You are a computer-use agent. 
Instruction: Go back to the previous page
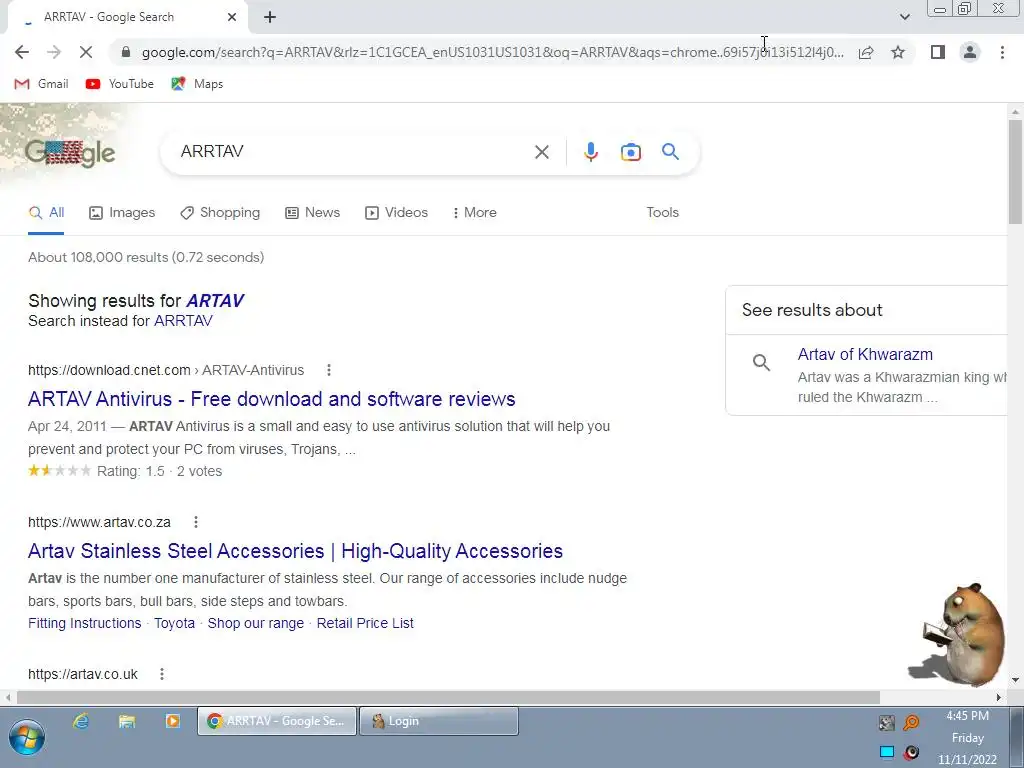click(x=22, y=52)
